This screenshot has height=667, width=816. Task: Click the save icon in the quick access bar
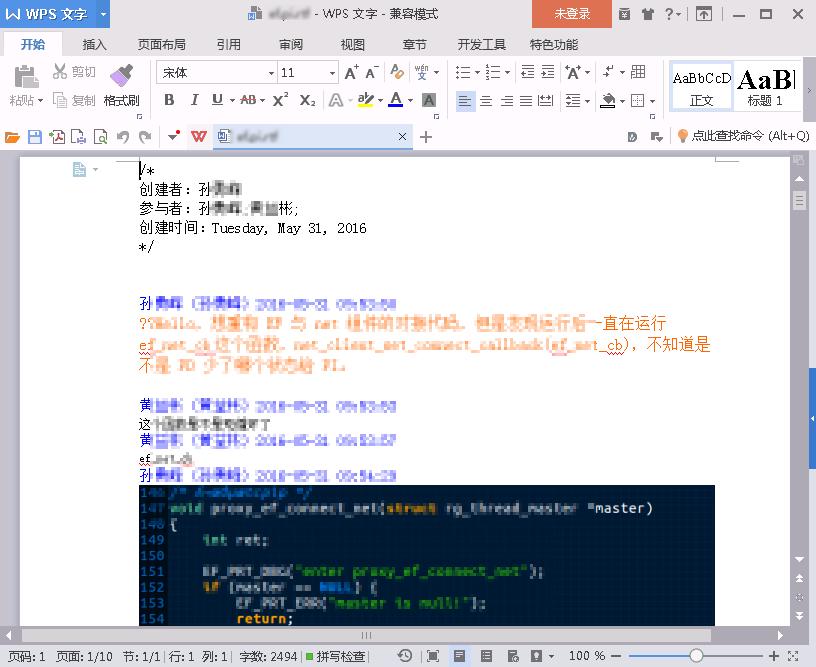[35, 137]
